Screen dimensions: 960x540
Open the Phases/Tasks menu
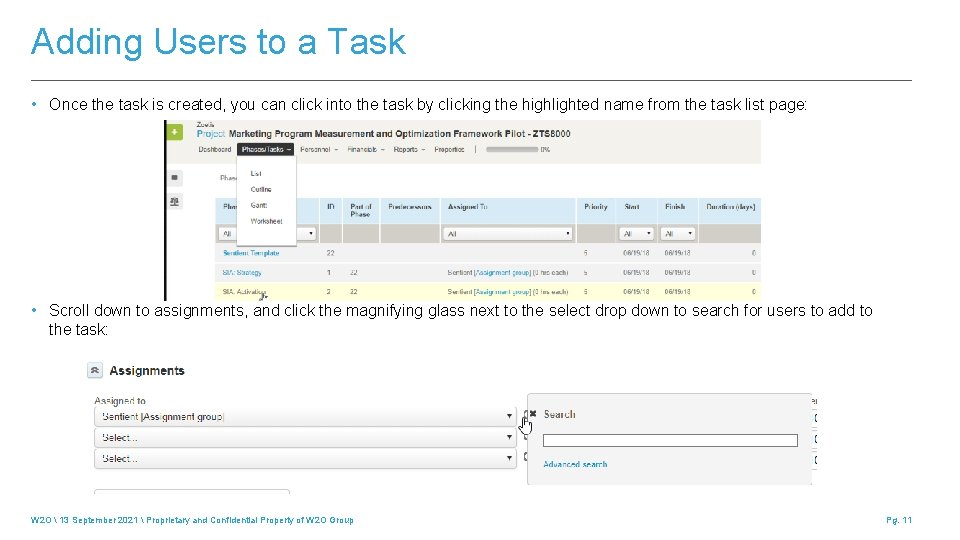pos(266,149)
